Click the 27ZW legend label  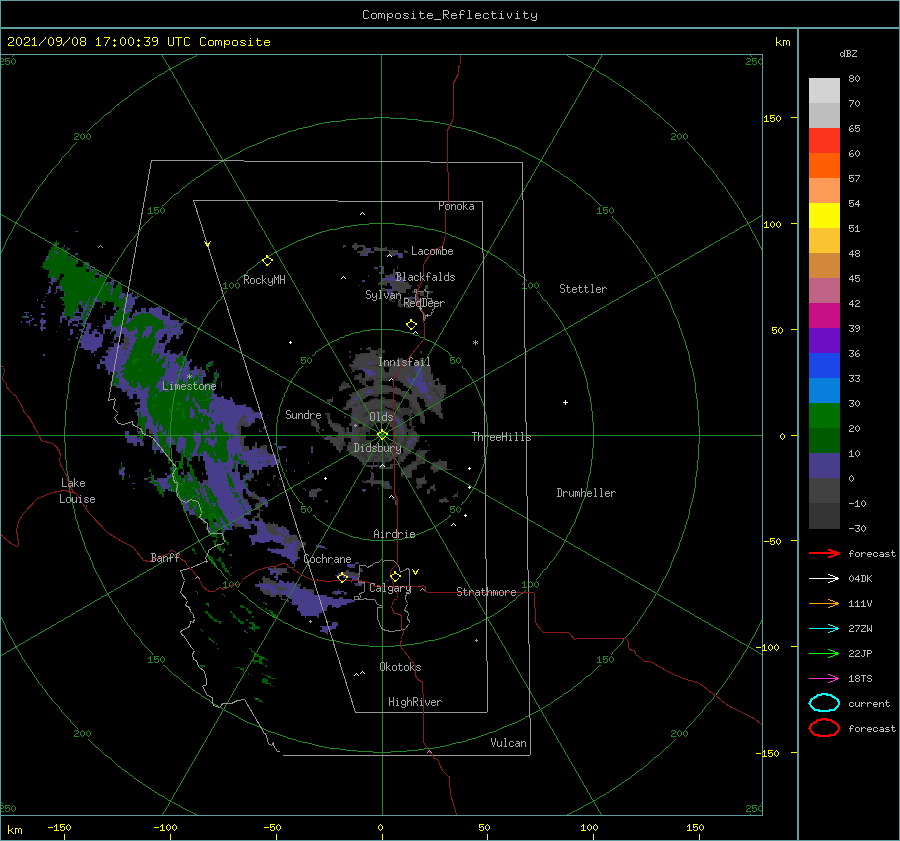[x=860, y=629]
